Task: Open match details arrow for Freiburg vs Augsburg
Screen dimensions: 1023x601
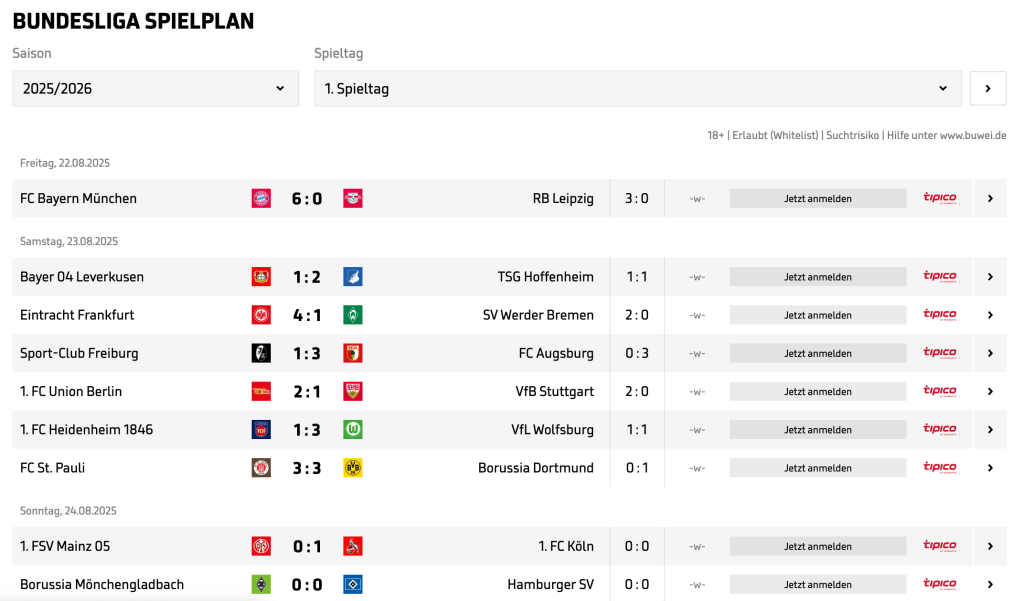Action: (990, 353)
